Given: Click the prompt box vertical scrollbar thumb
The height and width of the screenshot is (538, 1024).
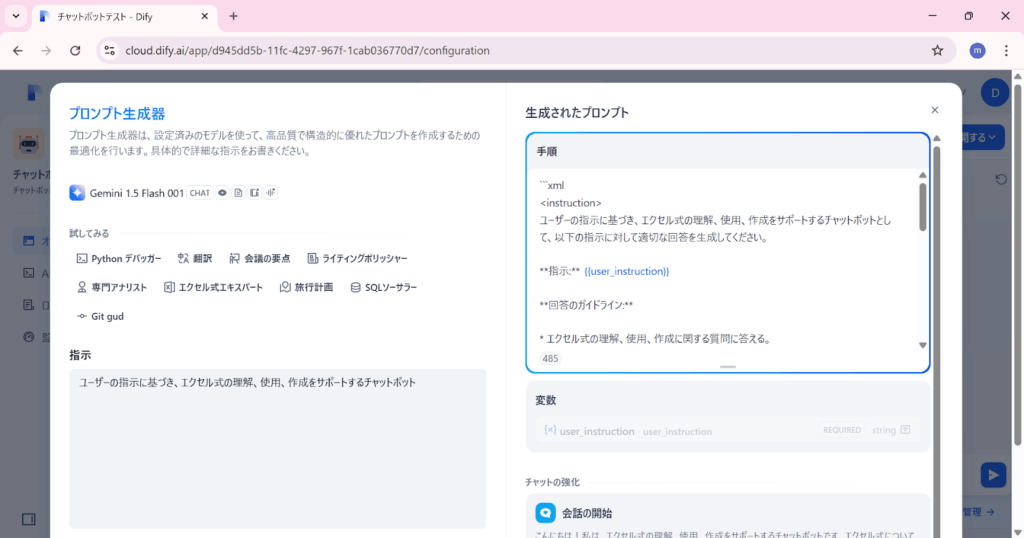Looking at the screenshot, I should coord(923,207).
